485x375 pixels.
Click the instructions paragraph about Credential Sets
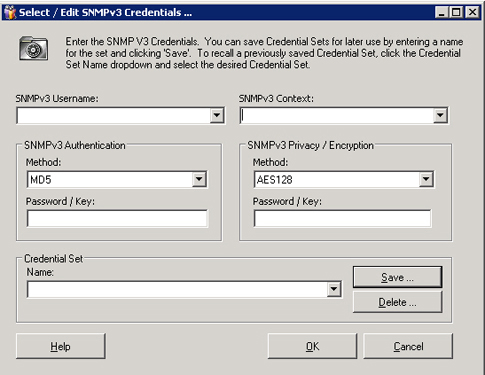pos(264,53)
